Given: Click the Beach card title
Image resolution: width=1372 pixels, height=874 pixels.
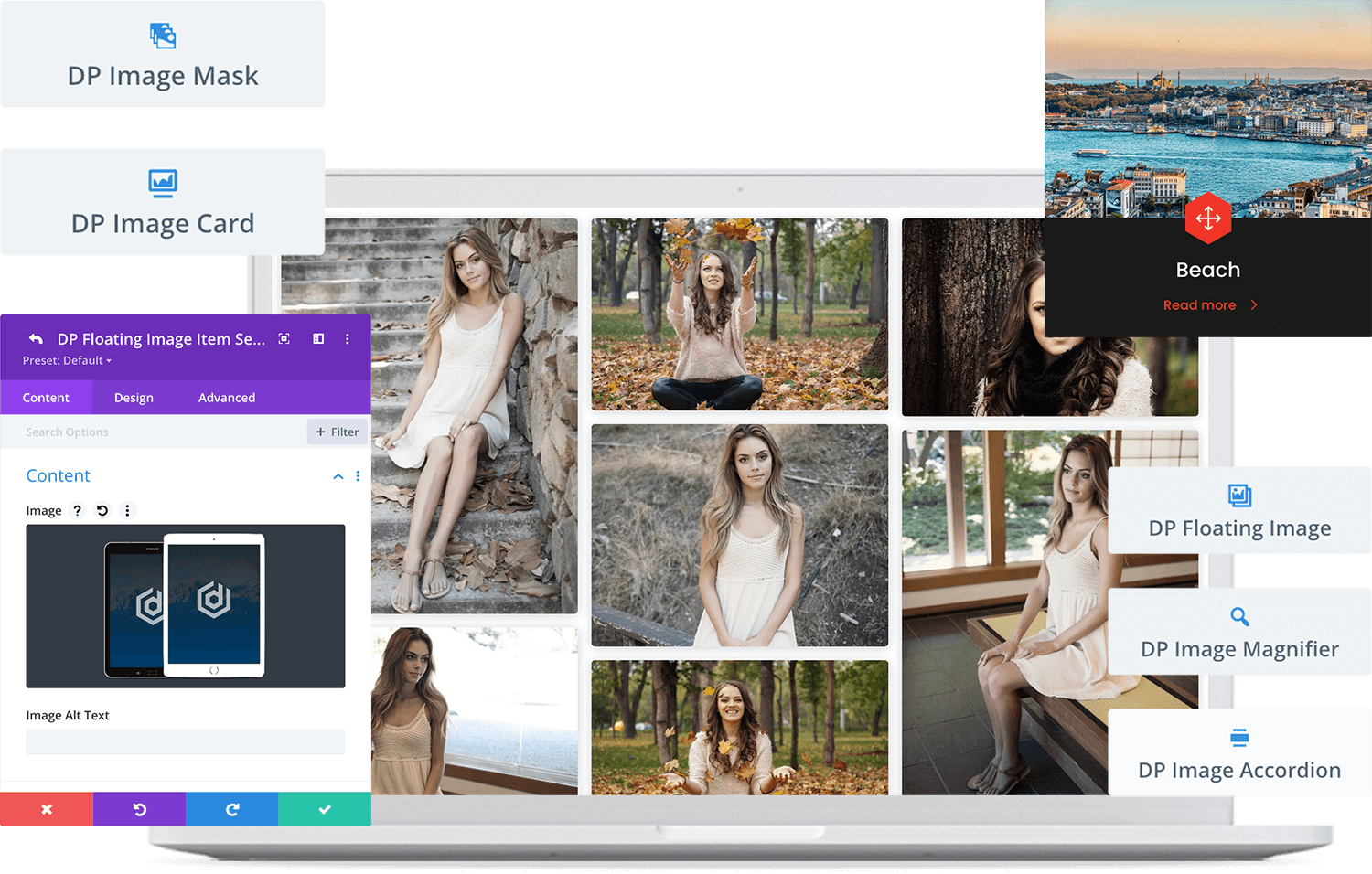Looking at the screenshot, I should click(x=1208, y=270).
